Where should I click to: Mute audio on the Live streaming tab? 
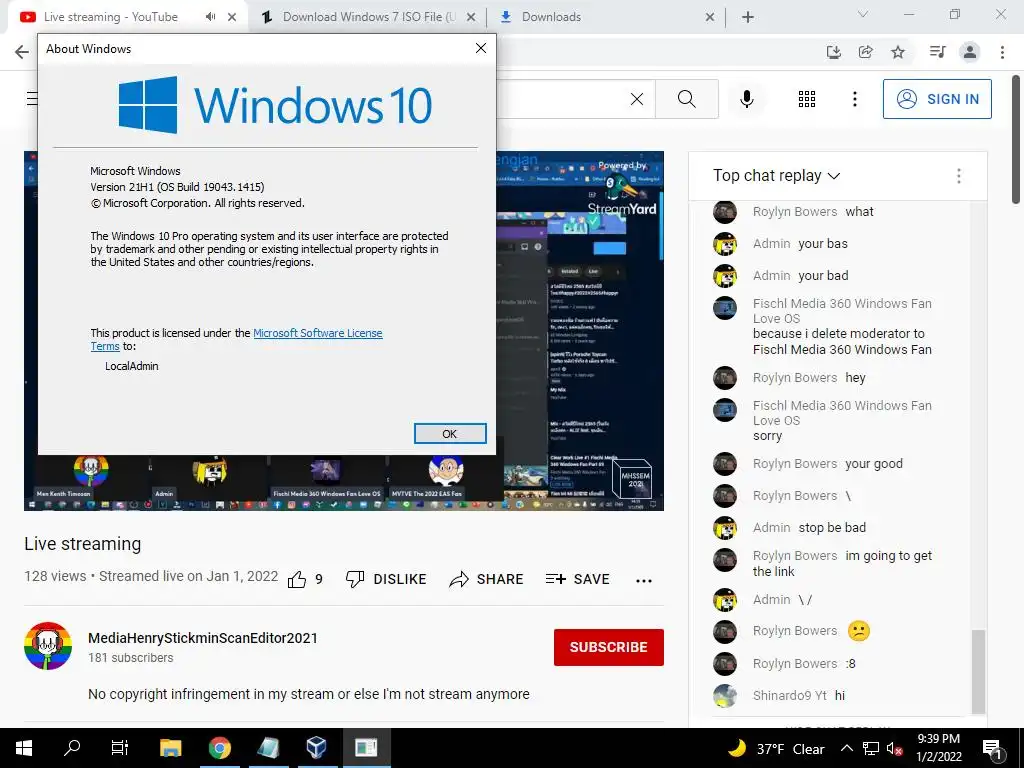tap(210, 17)
